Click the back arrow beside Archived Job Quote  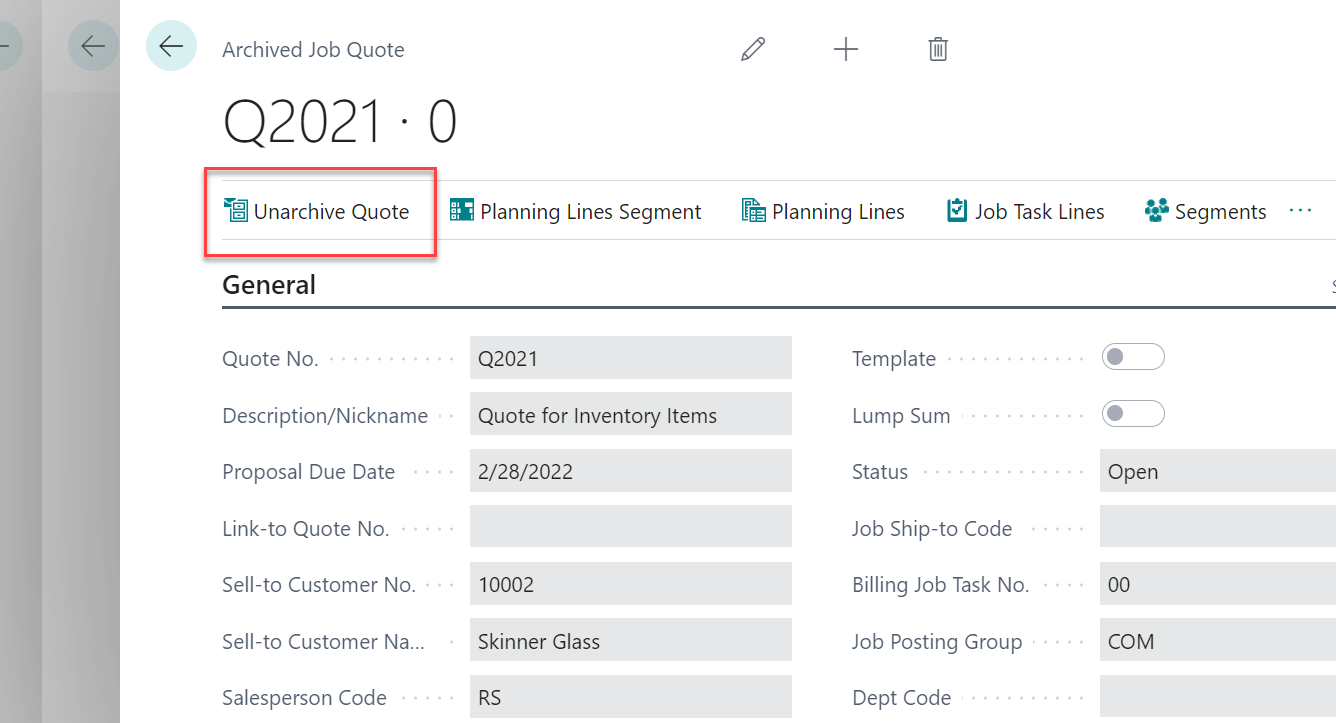171,47
